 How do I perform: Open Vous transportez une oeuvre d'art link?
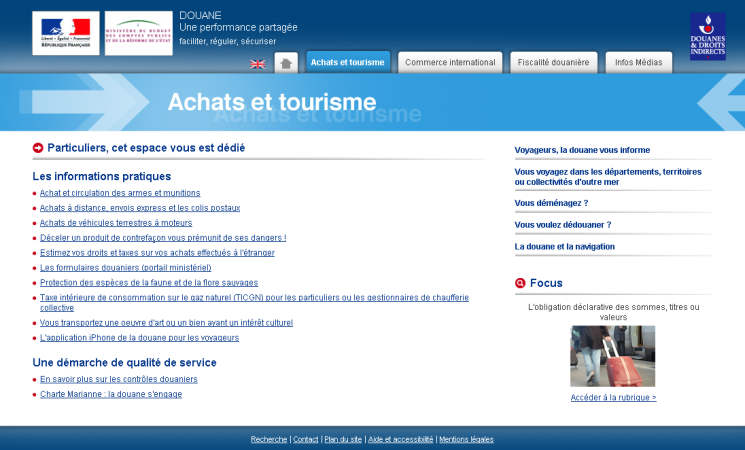[166, 323]
